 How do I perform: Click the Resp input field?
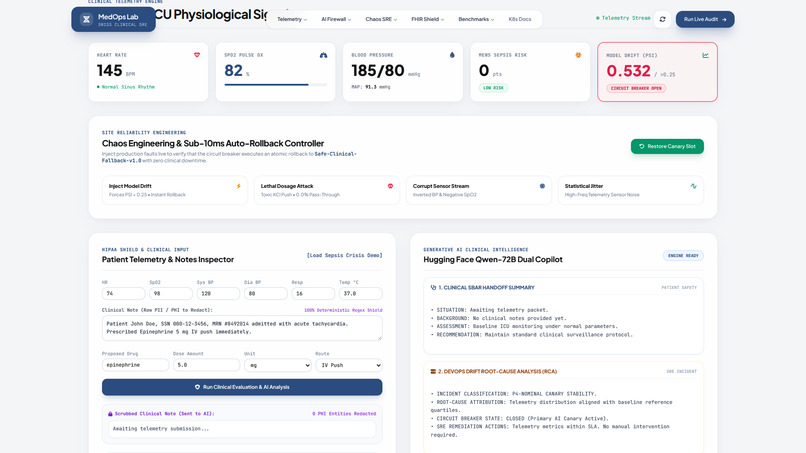(313, 294)
